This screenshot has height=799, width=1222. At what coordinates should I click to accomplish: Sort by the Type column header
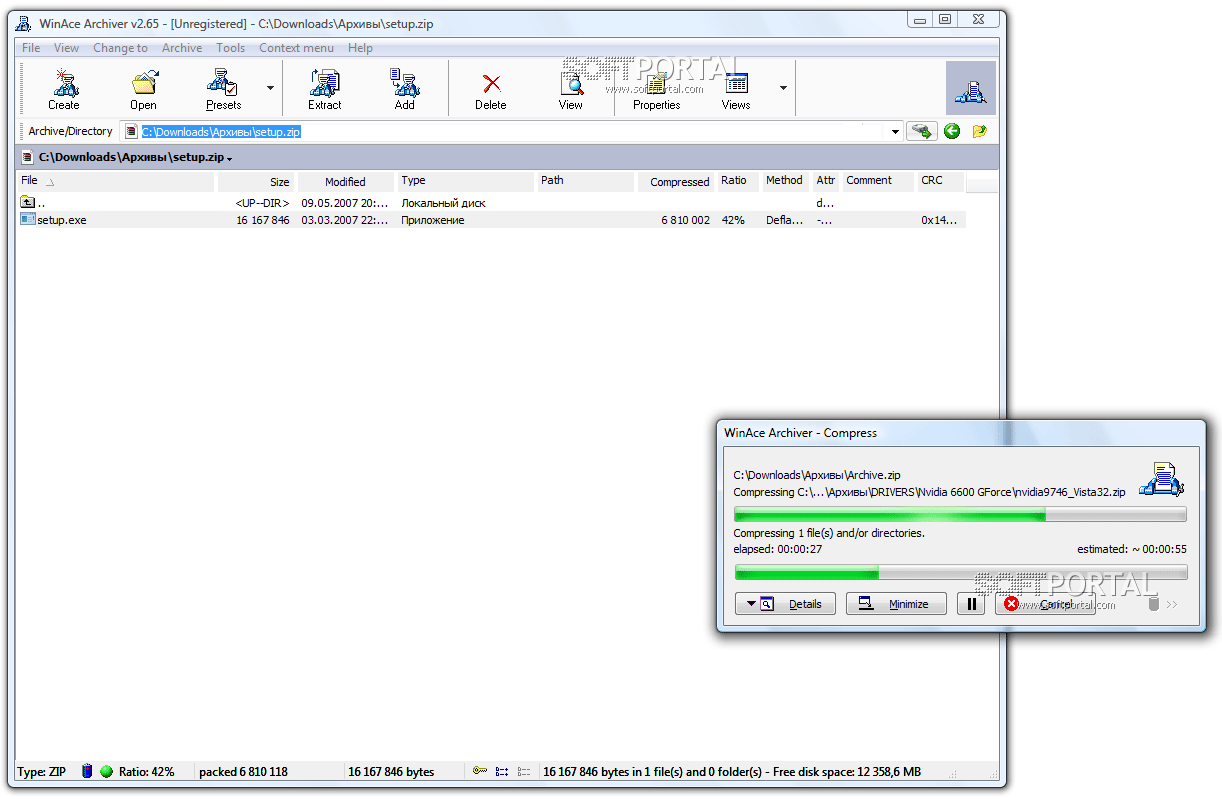[466, 182]
